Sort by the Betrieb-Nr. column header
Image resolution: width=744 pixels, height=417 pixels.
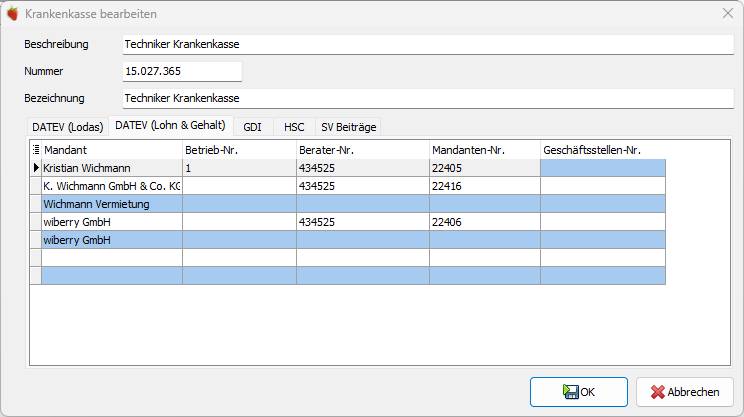pos(240,150)
